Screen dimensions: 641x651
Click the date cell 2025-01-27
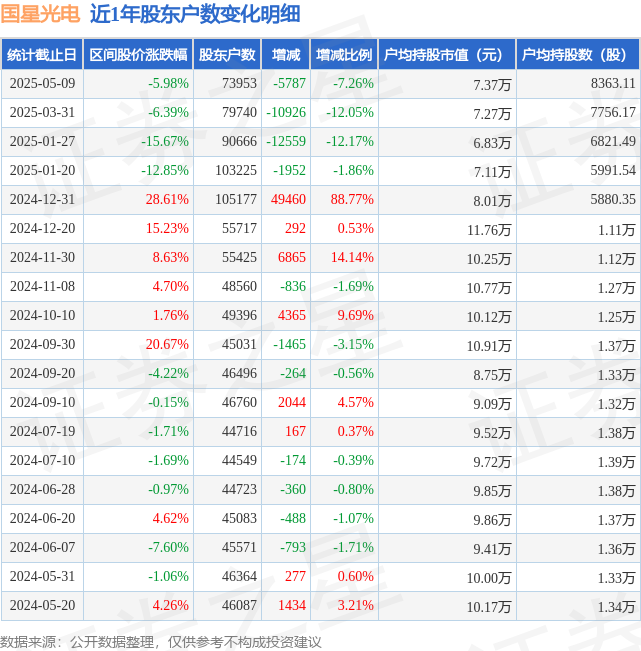[x=42, y=142]
